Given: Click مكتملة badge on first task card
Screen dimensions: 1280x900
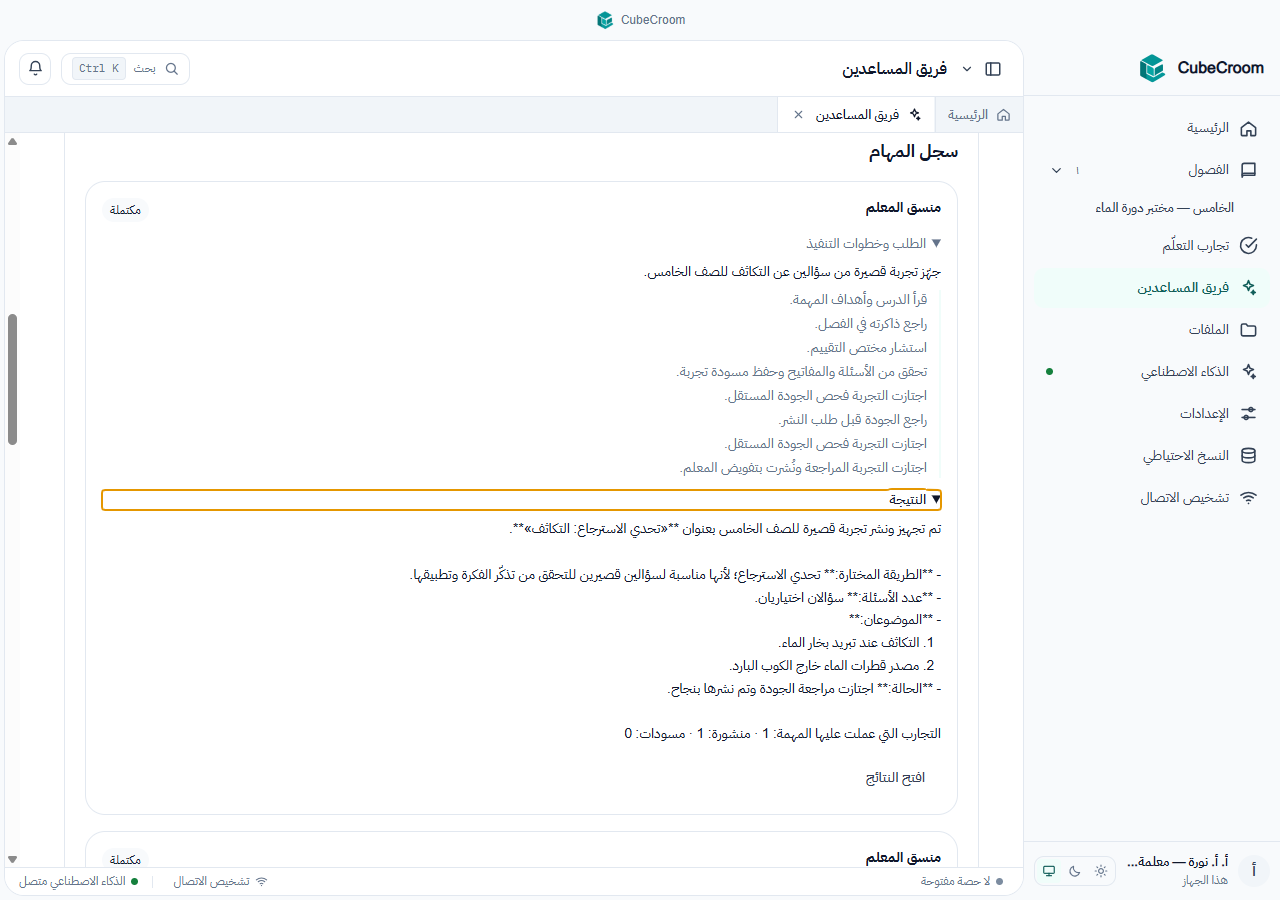Looking at the screenshot, I should [x=125, y=210].
